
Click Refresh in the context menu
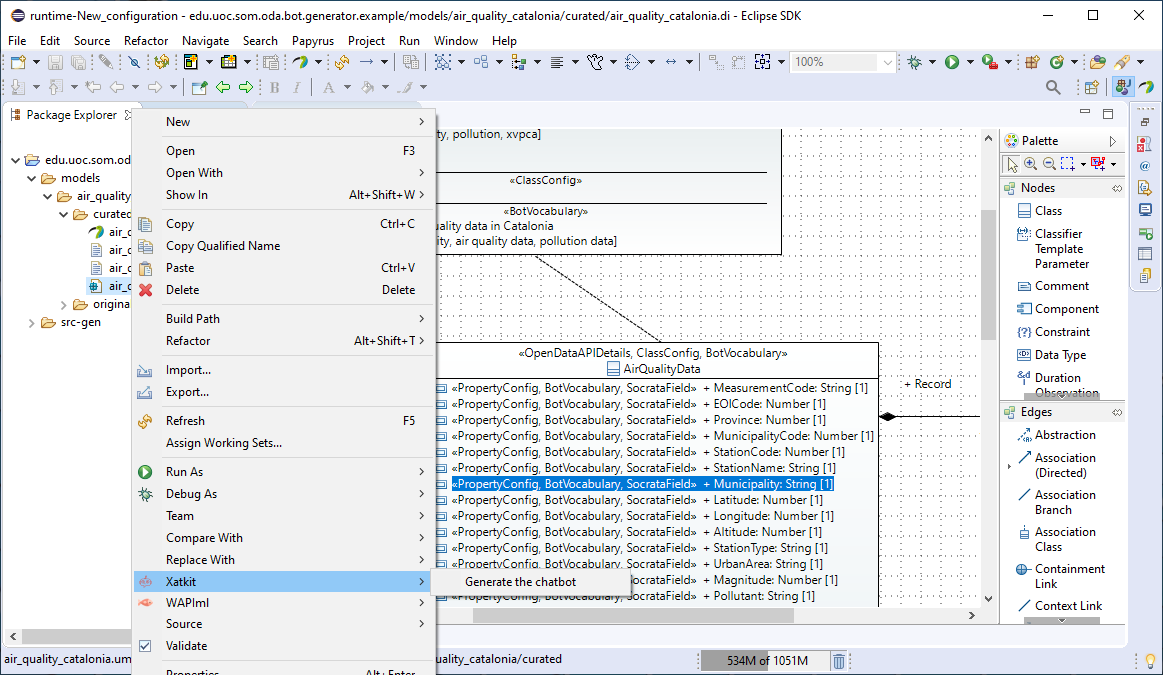click(x=185, y=421)
